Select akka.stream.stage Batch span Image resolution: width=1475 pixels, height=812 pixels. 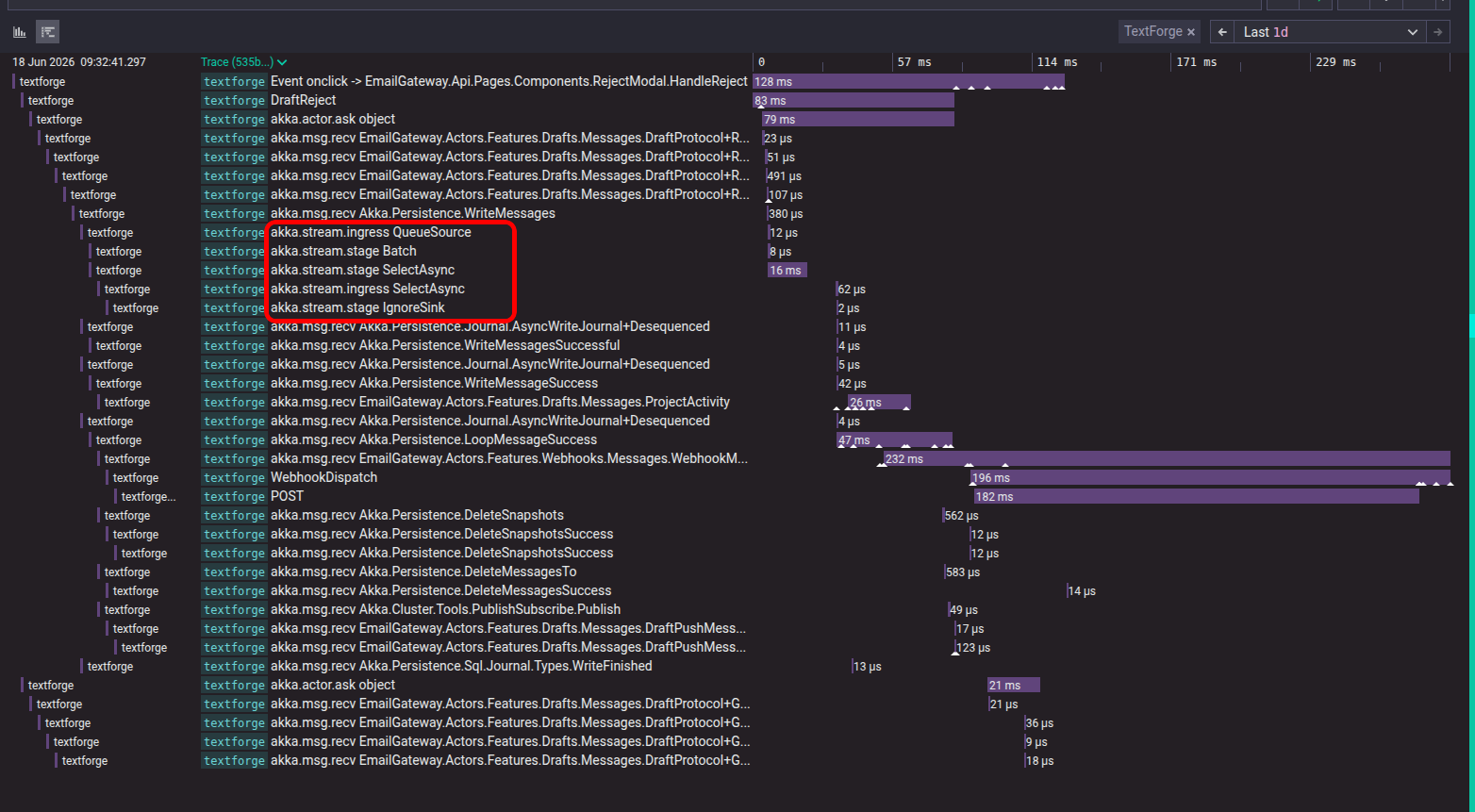tap(343, 252)
